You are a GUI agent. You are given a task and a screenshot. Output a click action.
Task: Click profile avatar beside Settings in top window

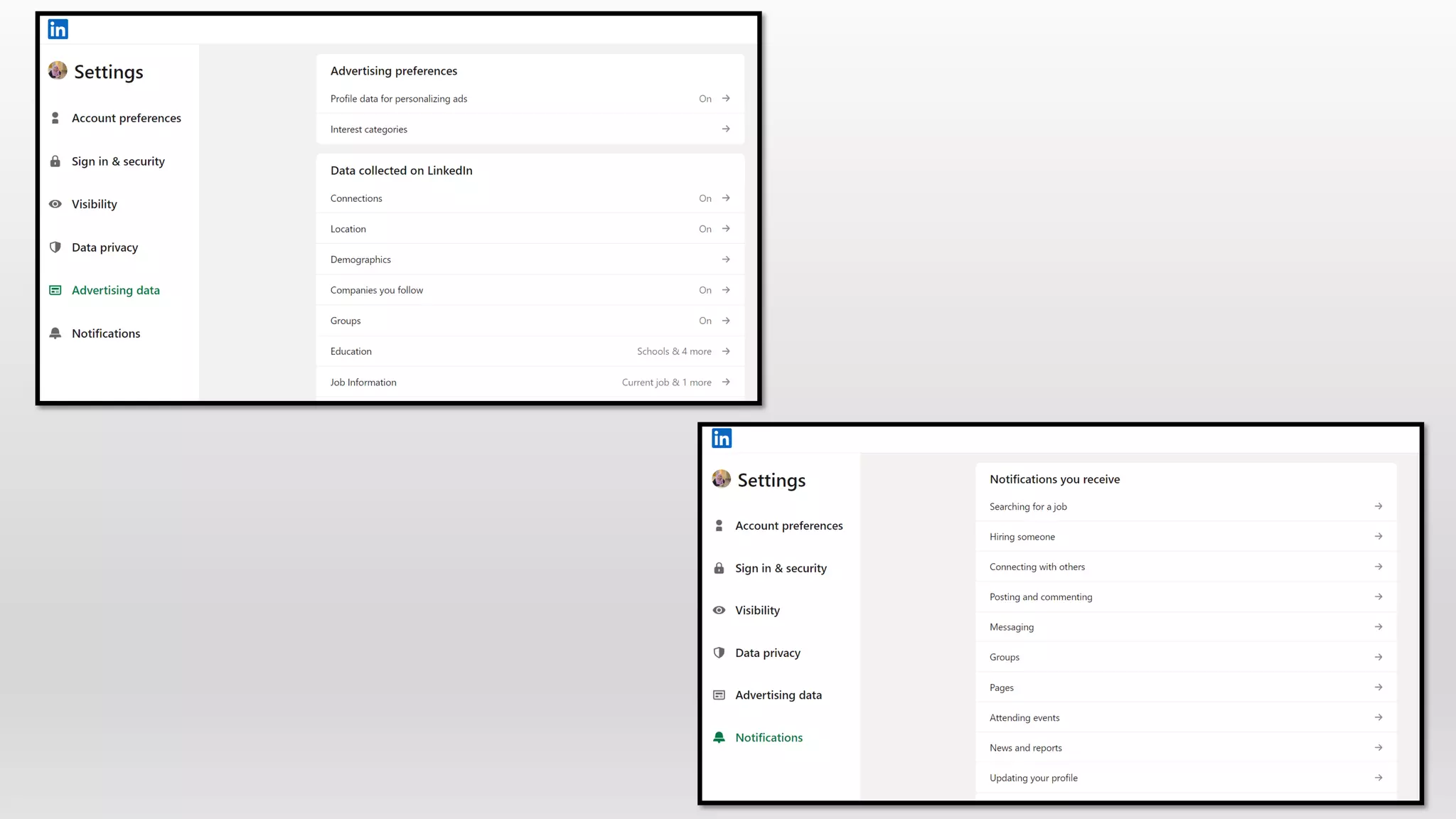pyautogui.click(x=58, y=70)
